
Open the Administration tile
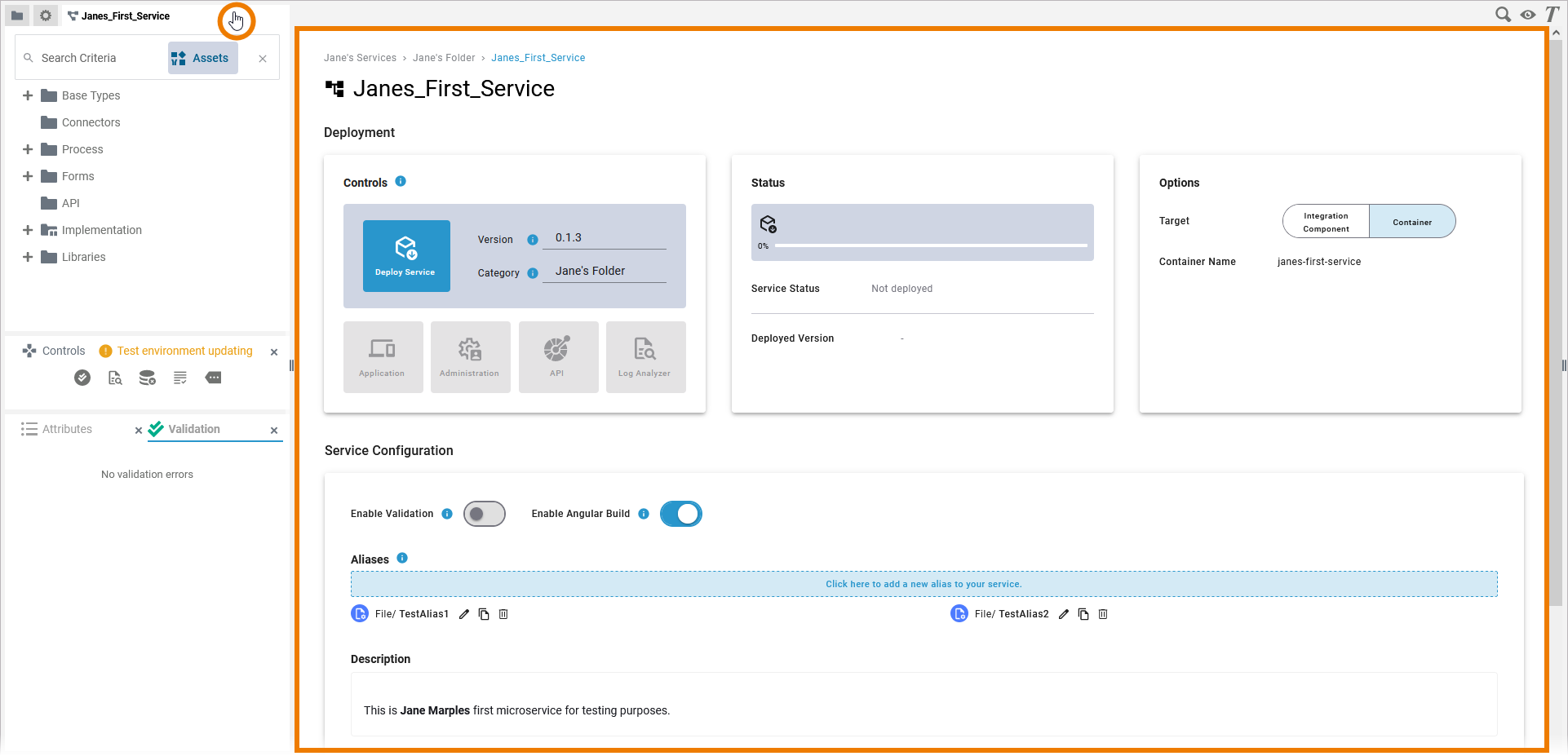(x=469, y=357)
